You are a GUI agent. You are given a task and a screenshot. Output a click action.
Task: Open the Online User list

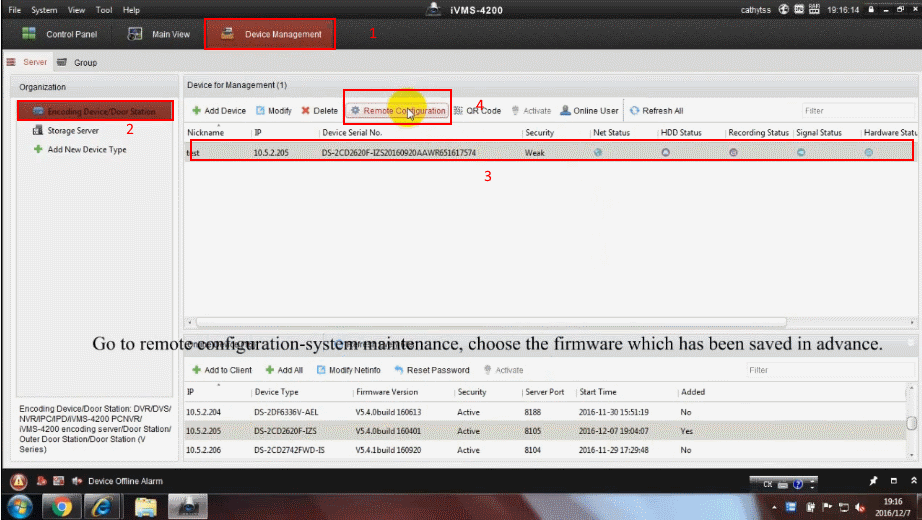tap(589, 111)
